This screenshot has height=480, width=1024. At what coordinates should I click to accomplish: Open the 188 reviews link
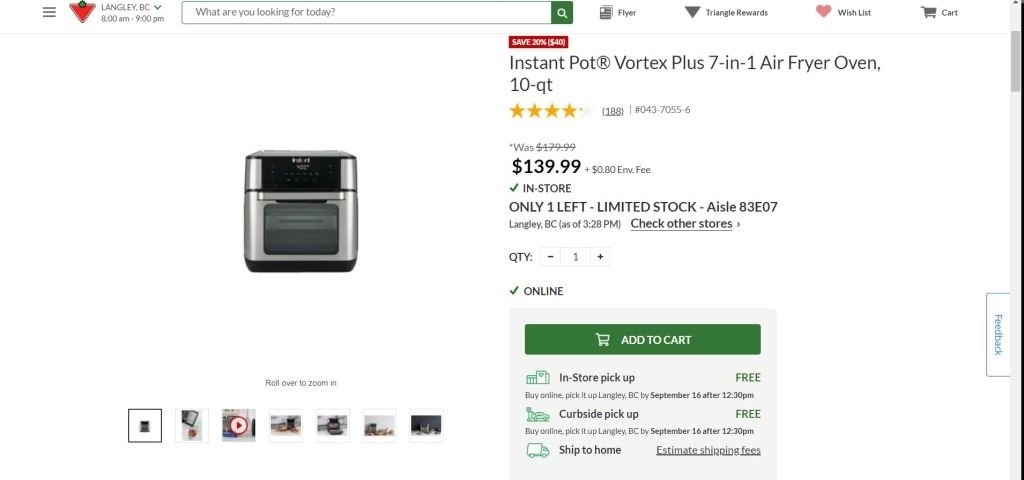pos(613,111)
